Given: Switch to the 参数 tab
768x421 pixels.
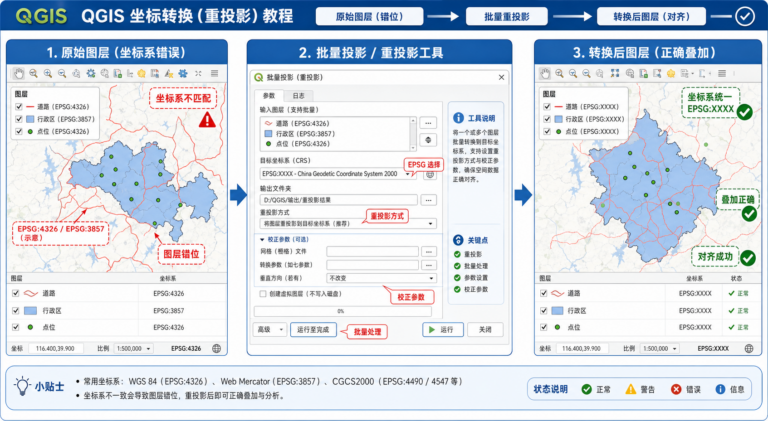Looking at the screenshot, I should pos(269,96).
